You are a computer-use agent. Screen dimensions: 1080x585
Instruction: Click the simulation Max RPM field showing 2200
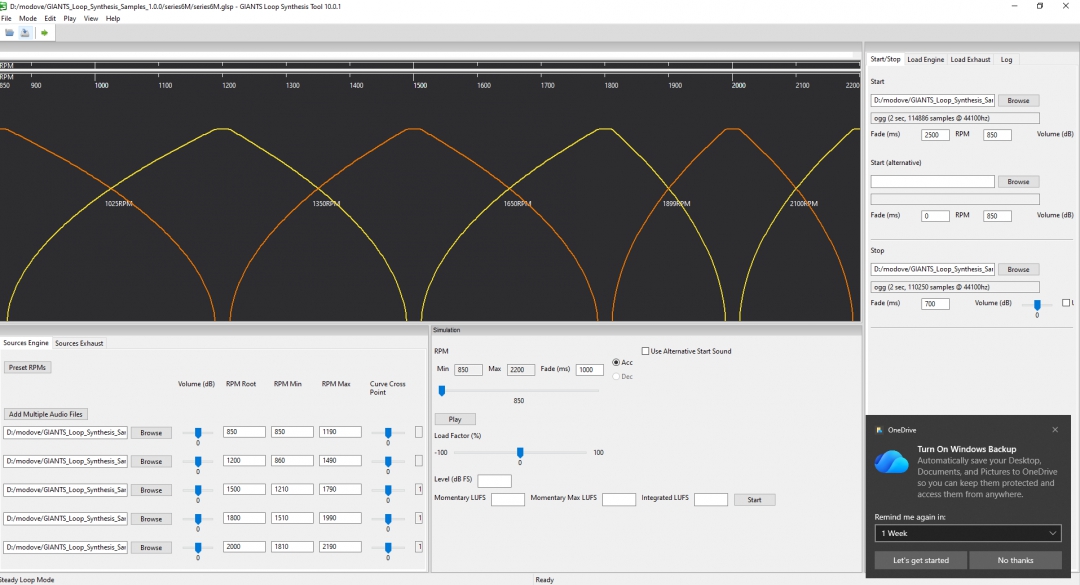[x=520, y=370]
